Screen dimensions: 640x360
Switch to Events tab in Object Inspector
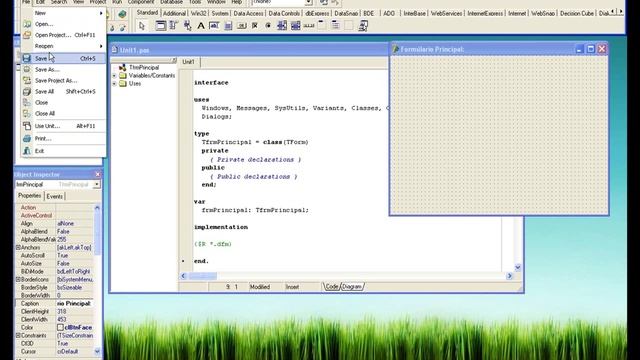tap(55, 196)
